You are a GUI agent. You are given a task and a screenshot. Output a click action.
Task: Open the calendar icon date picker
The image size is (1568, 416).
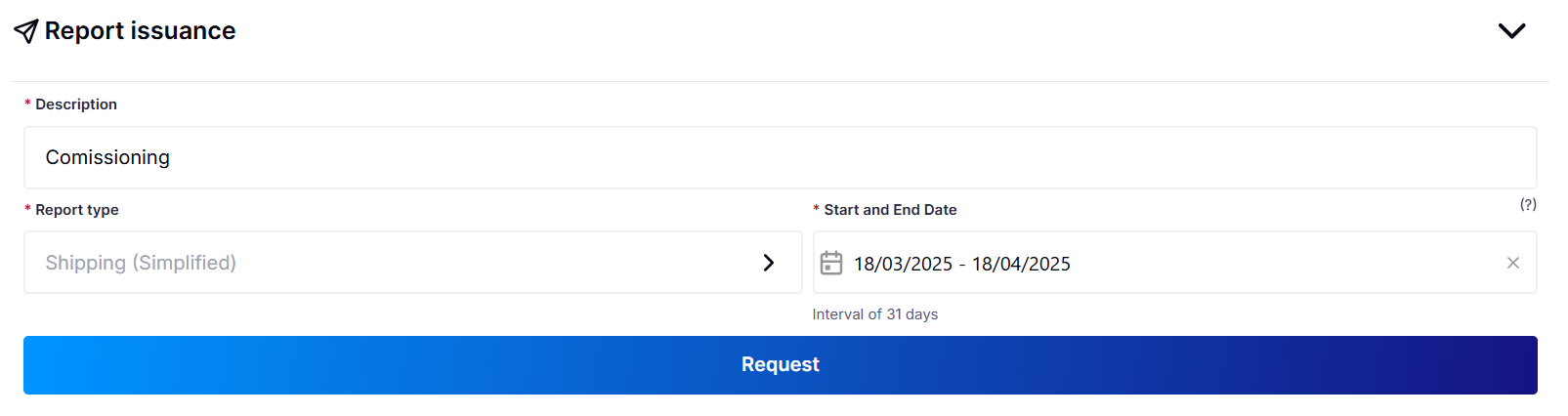(x=831, y=263)
